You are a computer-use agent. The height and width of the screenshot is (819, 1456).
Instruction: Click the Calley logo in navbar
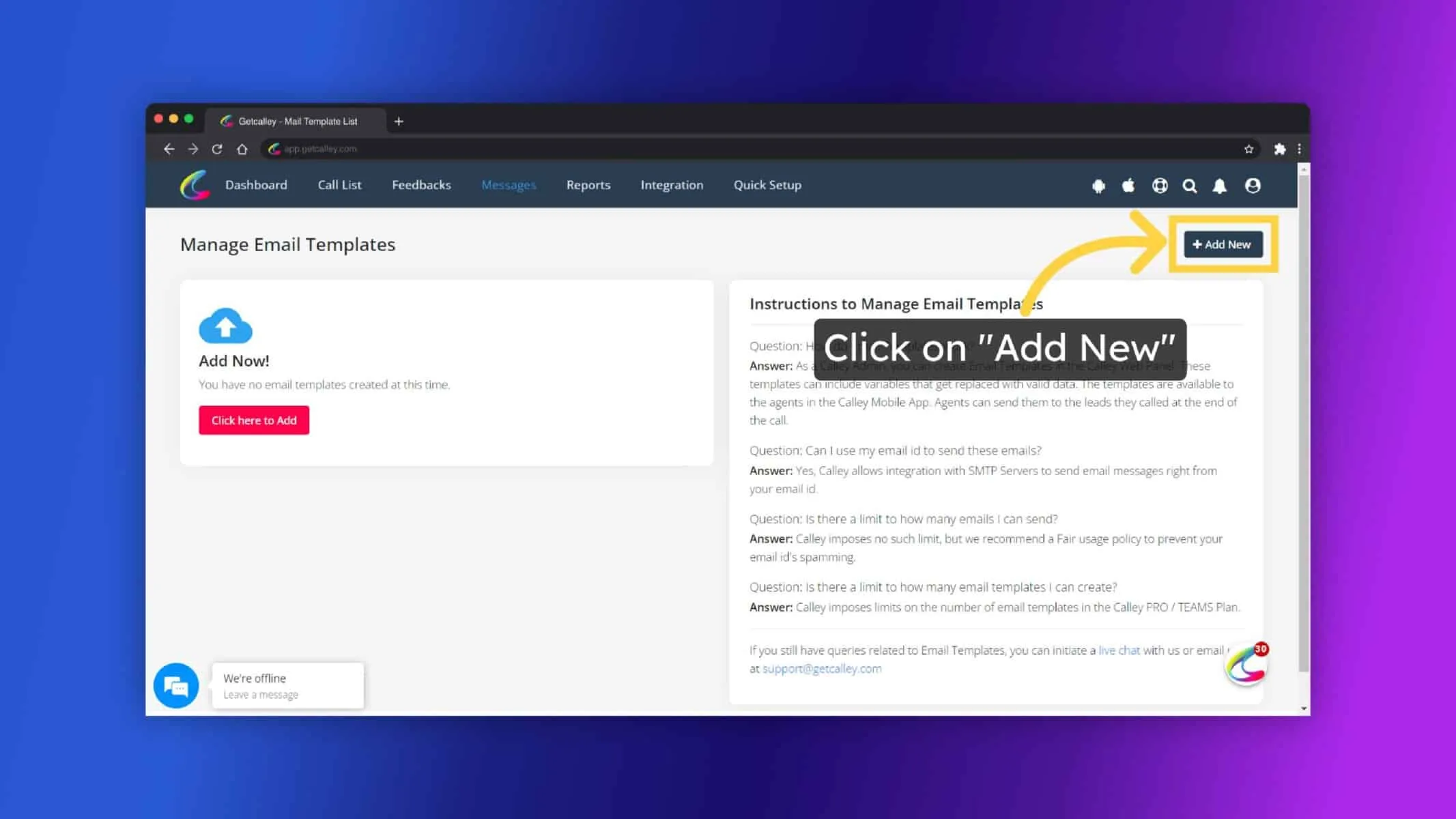click(195, 185)
